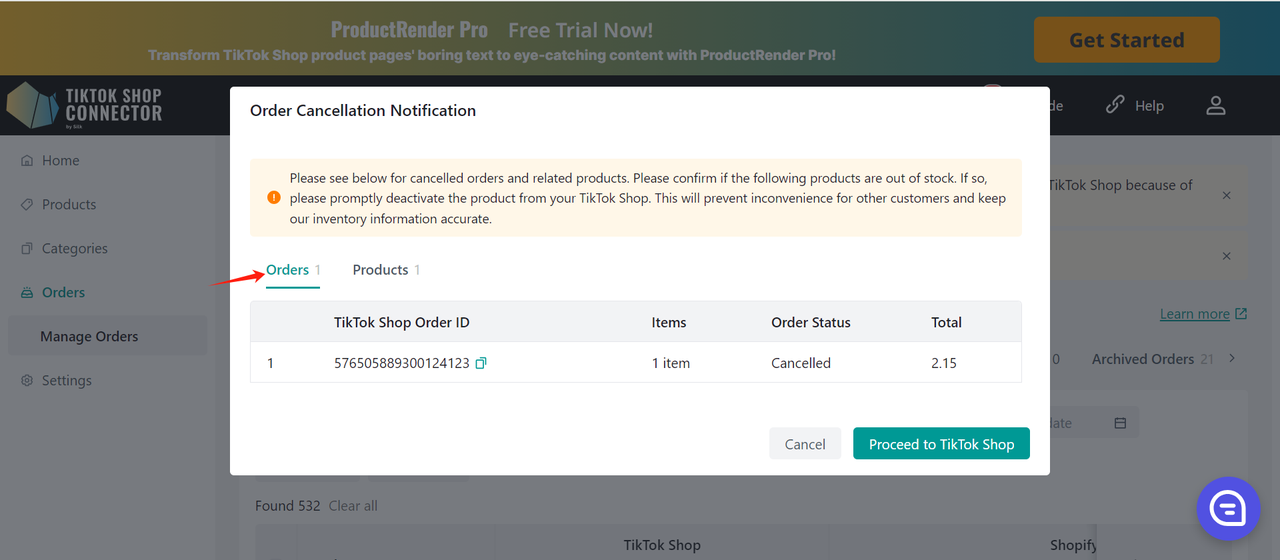This screenshot has width=1280, height=560.
Task: Open the chat support widget
Action: (1228, 509)
